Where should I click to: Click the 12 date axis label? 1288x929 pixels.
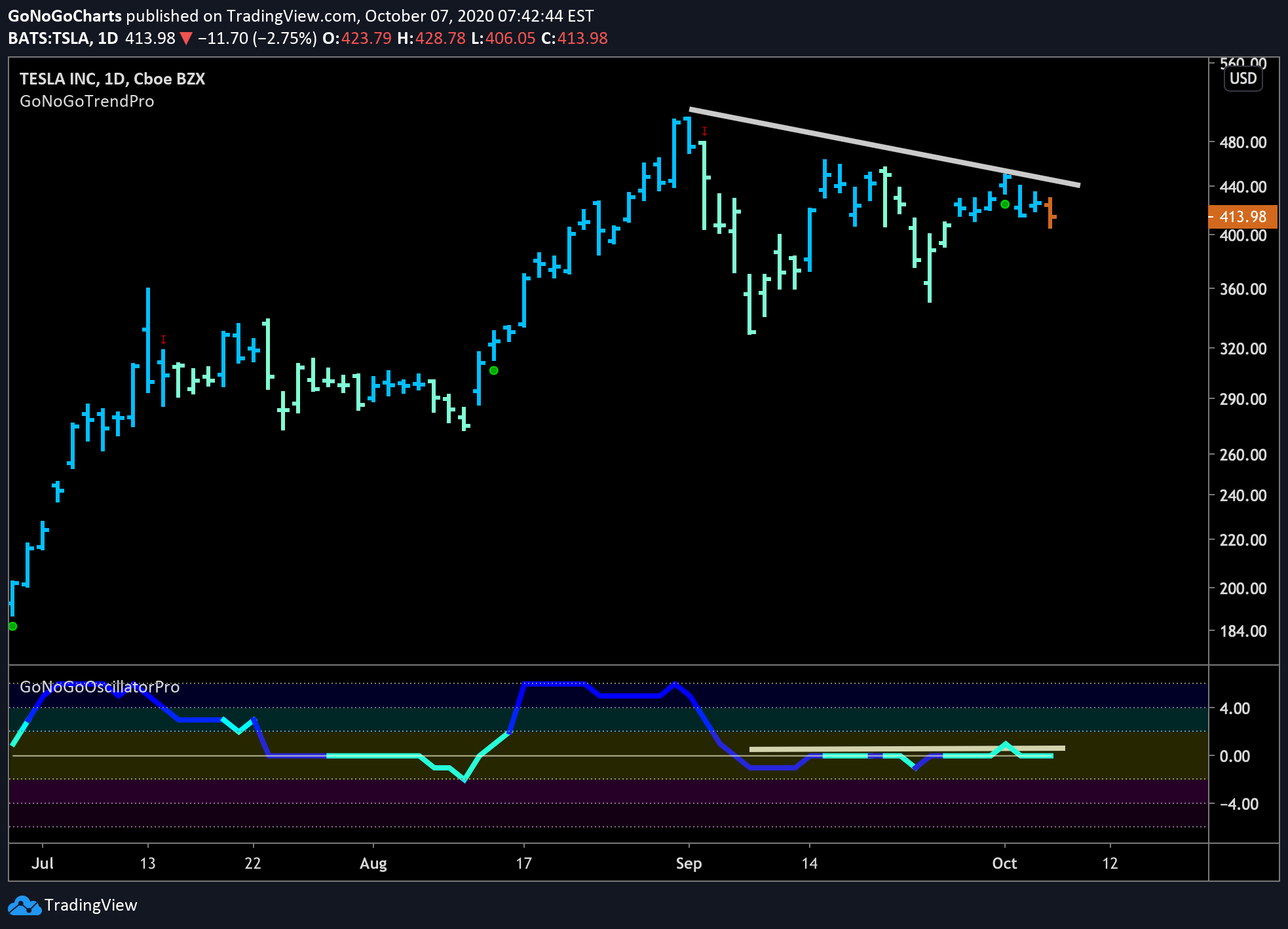[x=1110, y=863]
